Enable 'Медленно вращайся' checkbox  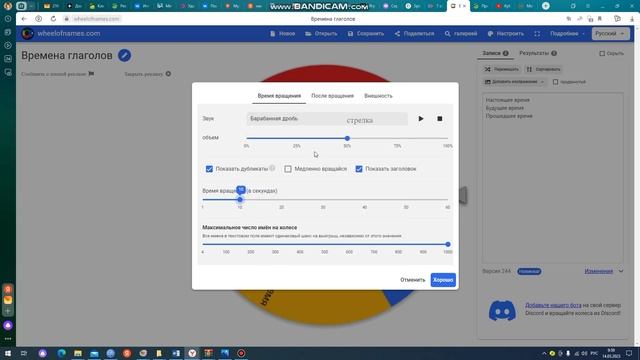pos(288,169)
